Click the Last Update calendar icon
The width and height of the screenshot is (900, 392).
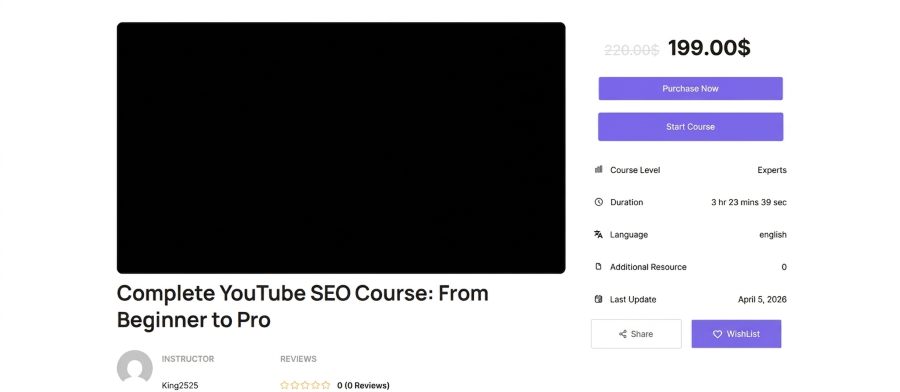(x=599, y=299)
